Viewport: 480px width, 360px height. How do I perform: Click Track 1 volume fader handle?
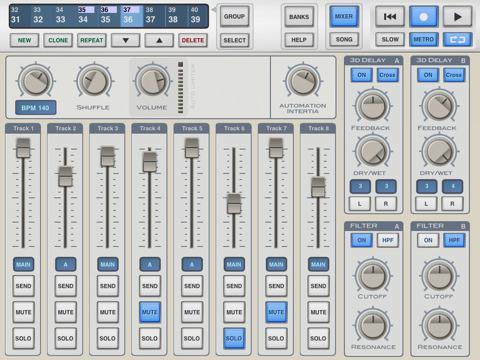(23, 149)
